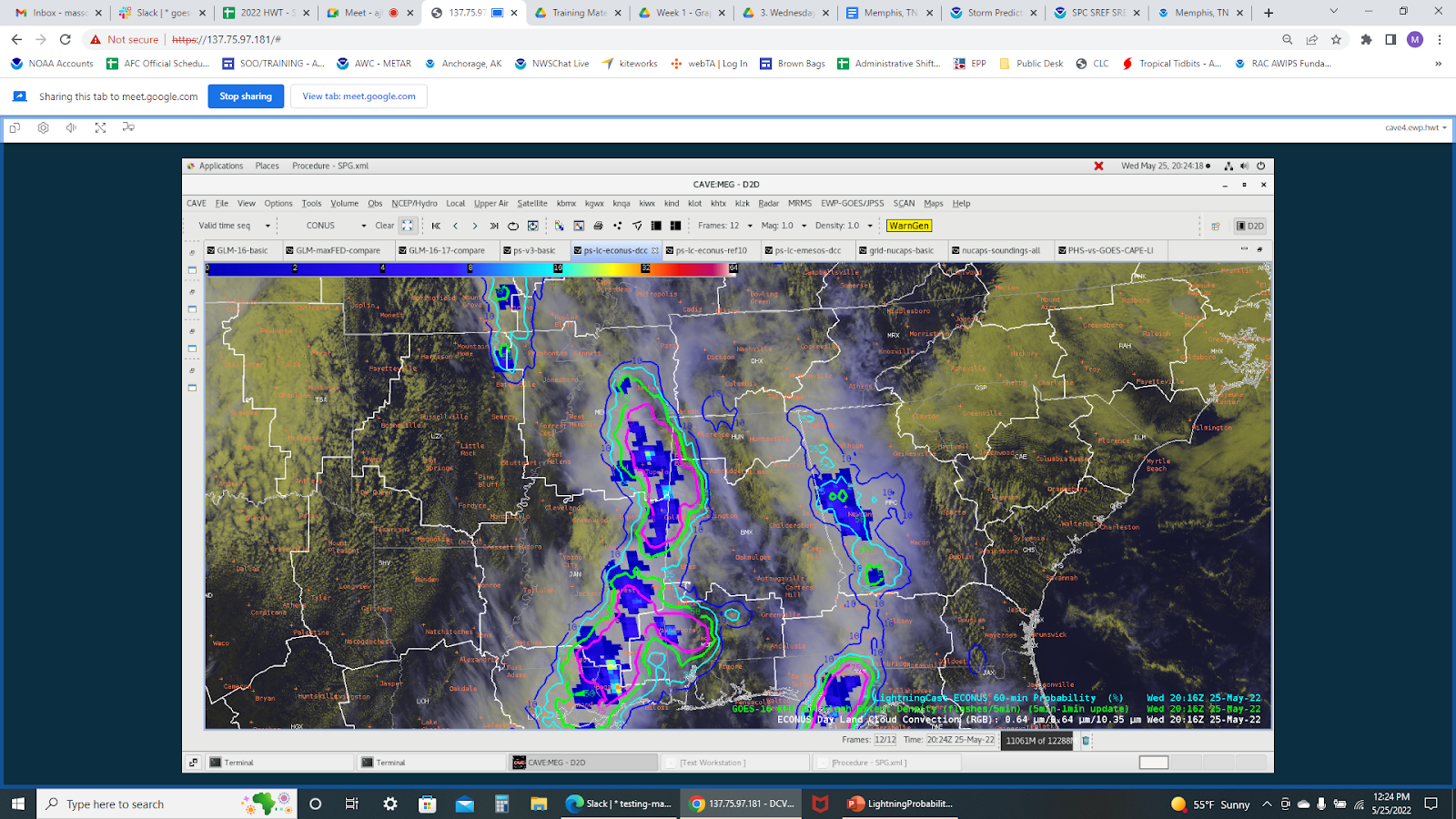Toggle the D2D perspective button
The image size is (1456, 819).
1250,226
